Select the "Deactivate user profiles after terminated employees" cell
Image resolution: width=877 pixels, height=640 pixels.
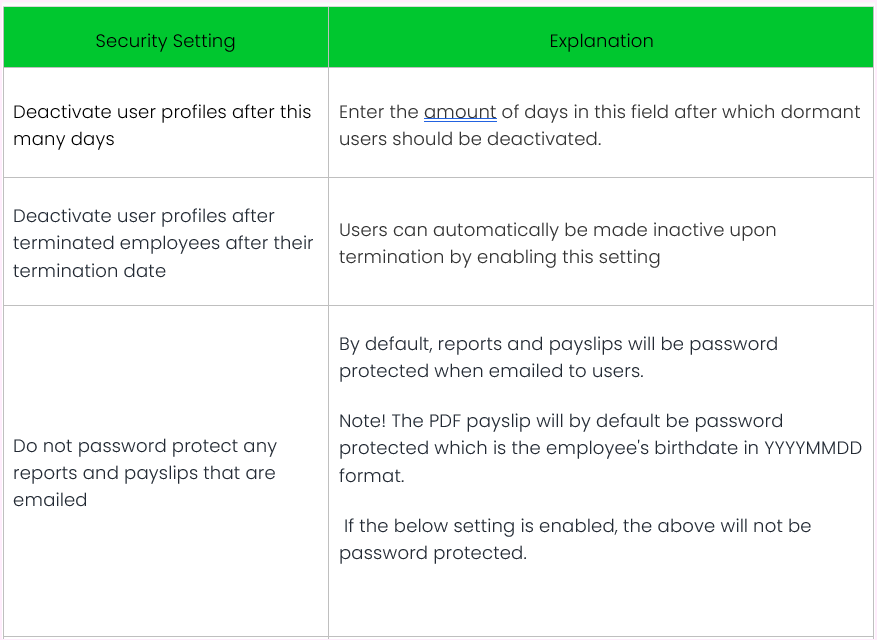[163, 243]
